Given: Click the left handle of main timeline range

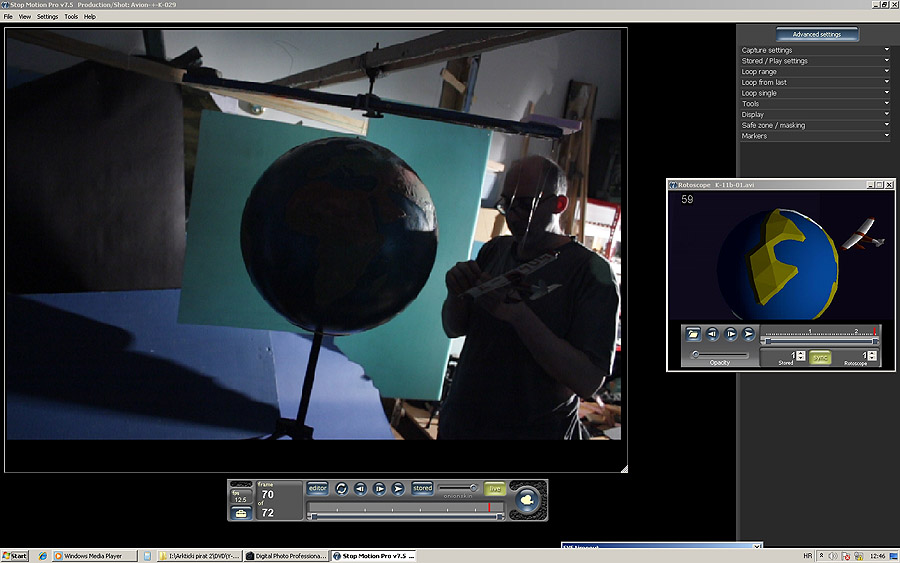Looking at the screenshot, I should (x=313, y=517).
